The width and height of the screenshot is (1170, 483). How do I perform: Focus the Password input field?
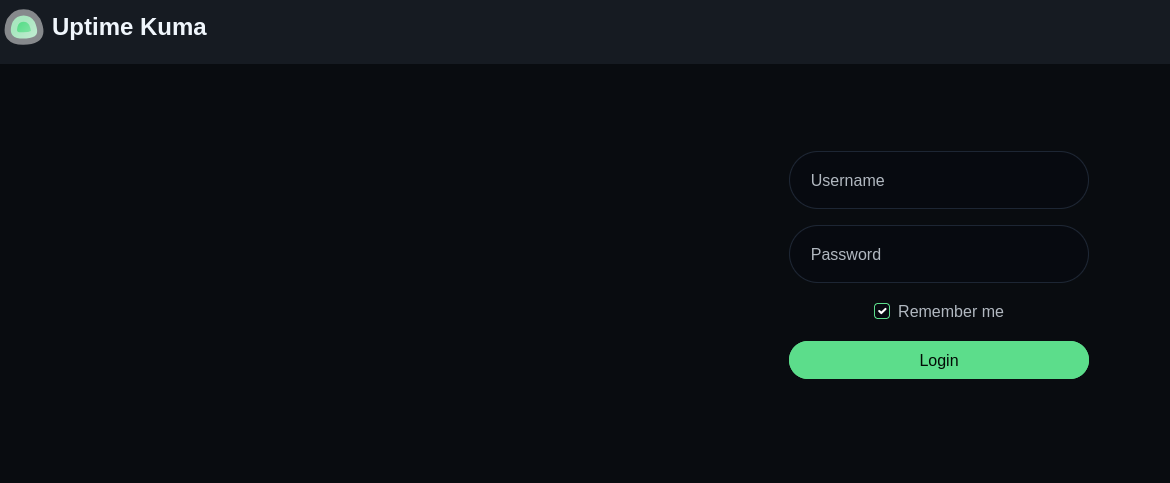(938, 254)
